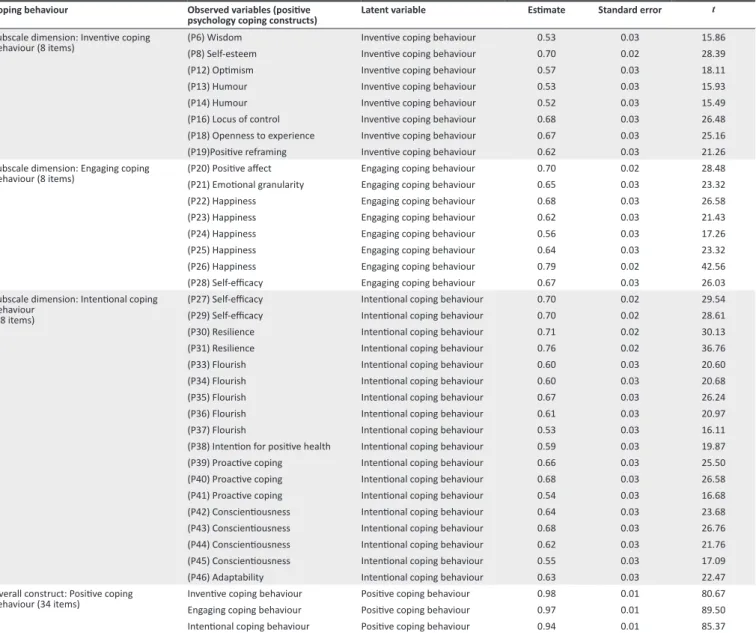This screenshot has height=633, width=756.
Task: Click the standard error in the P46 Adaptability row
Action: [x=630, y=578]
